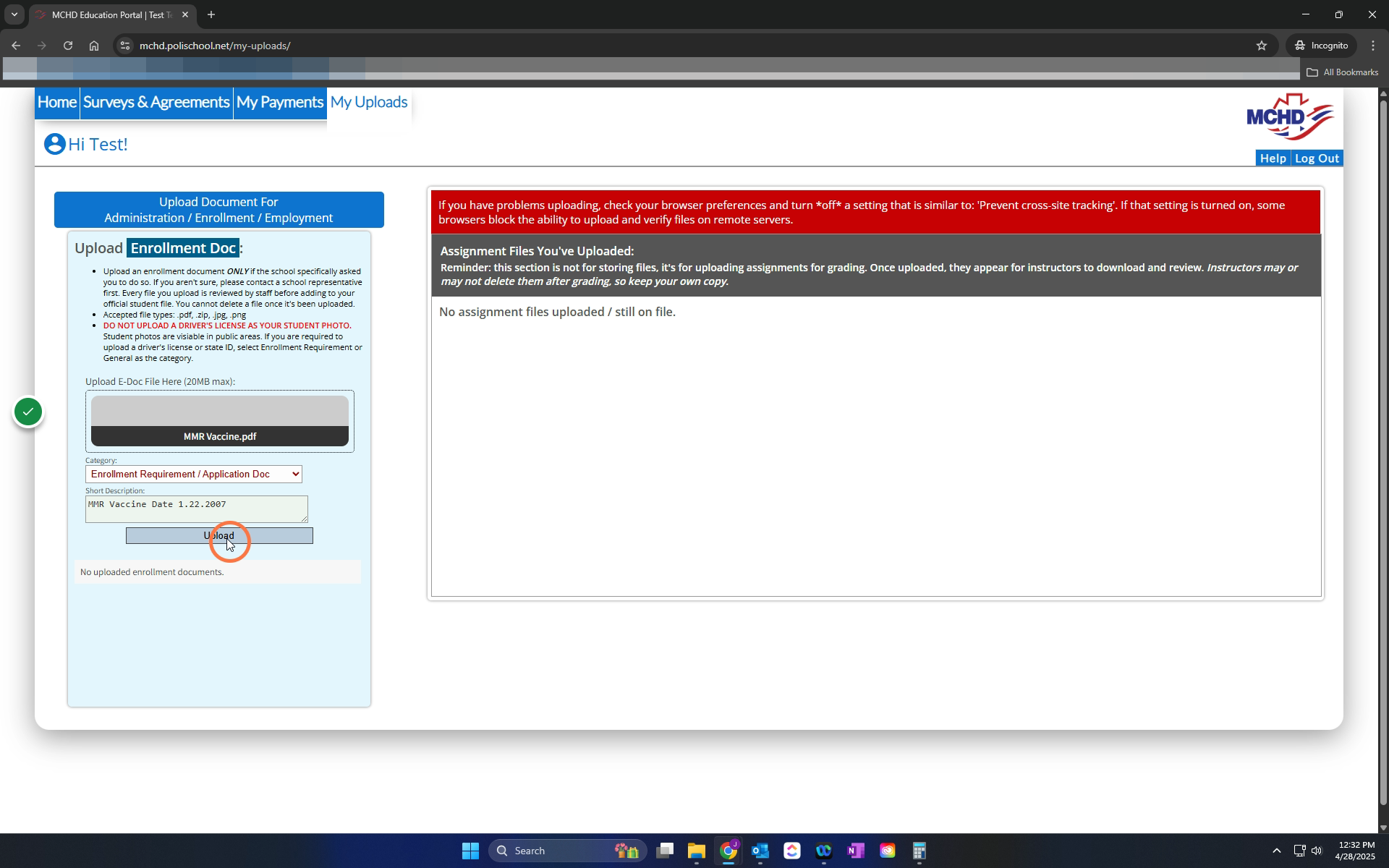Click the site information icon in address bar
Viewport: 1389px width, 868px height.
(x=125, y=46)
